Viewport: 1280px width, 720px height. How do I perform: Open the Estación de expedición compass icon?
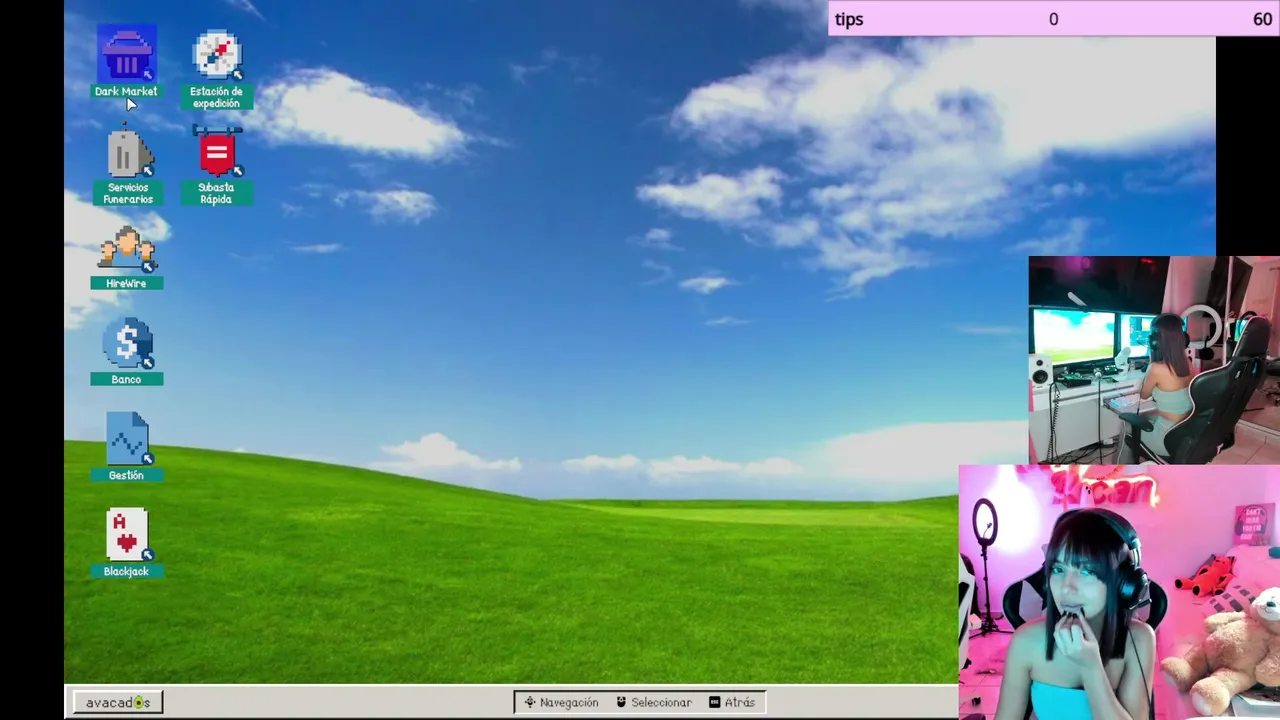point(217,55)
